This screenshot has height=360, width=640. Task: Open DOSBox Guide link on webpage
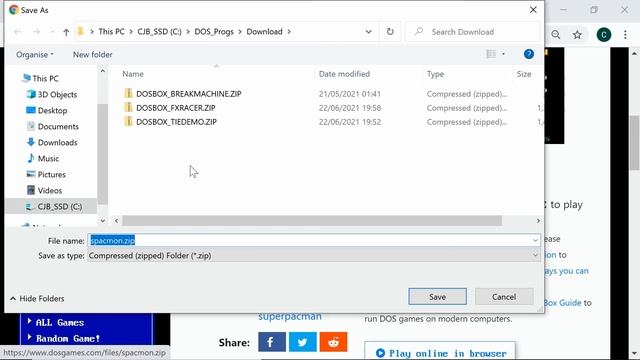click(x=562, y=303)
